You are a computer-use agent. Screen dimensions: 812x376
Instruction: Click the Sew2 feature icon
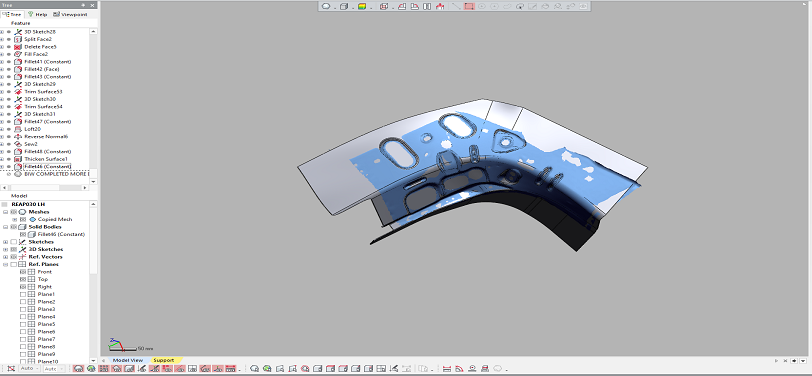tap(18, 144)
